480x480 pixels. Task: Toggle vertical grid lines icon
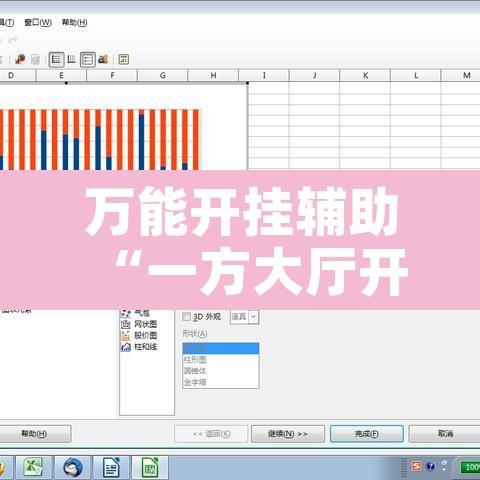[x=72, y=59]
